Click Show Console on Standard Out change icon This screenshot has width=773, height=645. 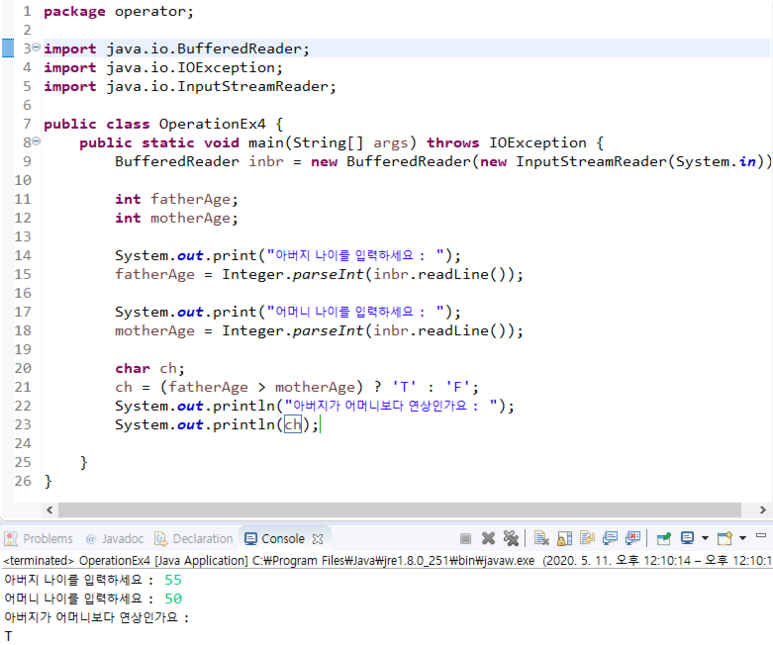610,538
